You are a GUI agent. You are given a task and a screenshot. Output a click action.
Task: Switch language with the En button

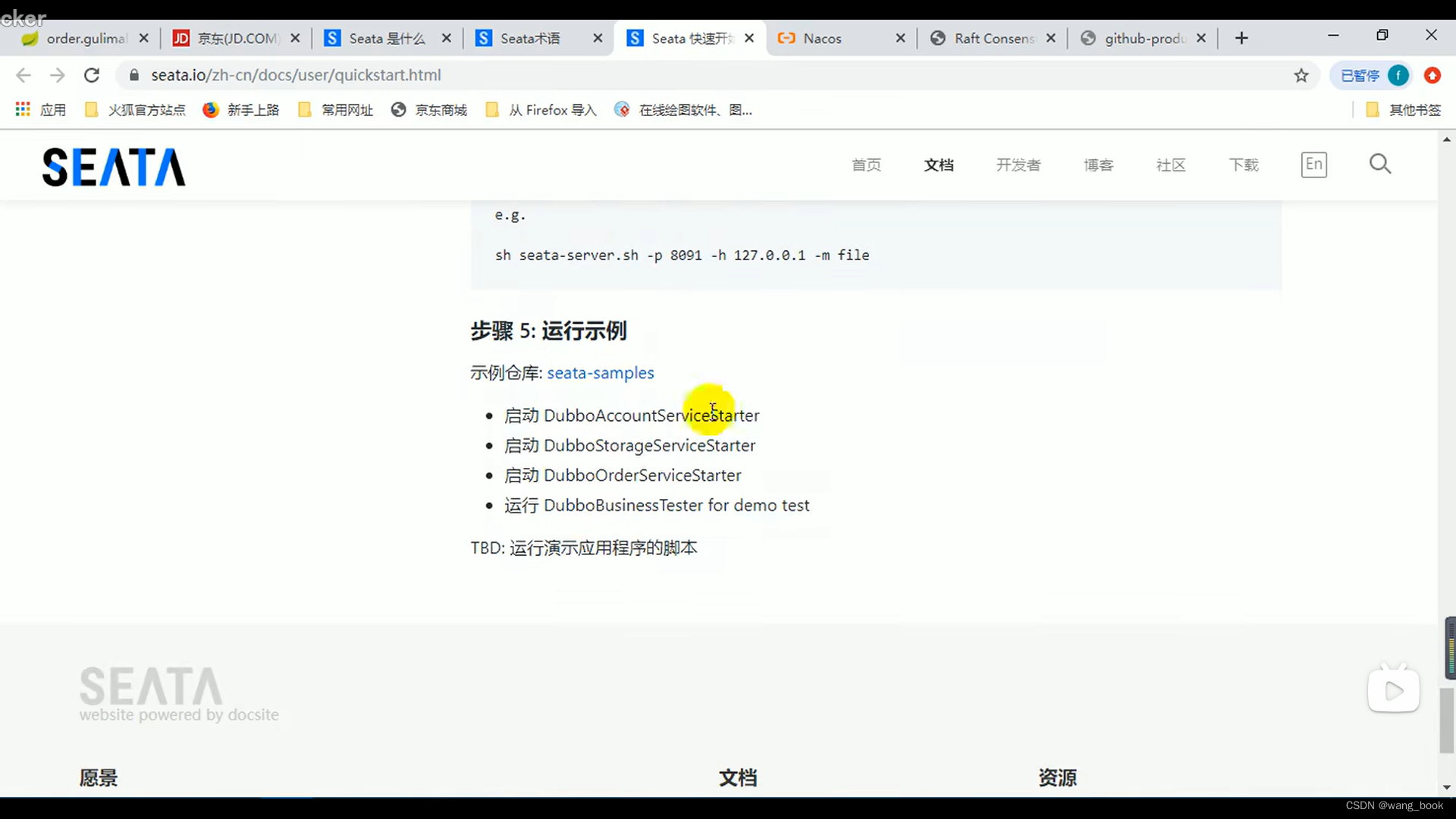pyautogui.click(x=1313, y=165)
